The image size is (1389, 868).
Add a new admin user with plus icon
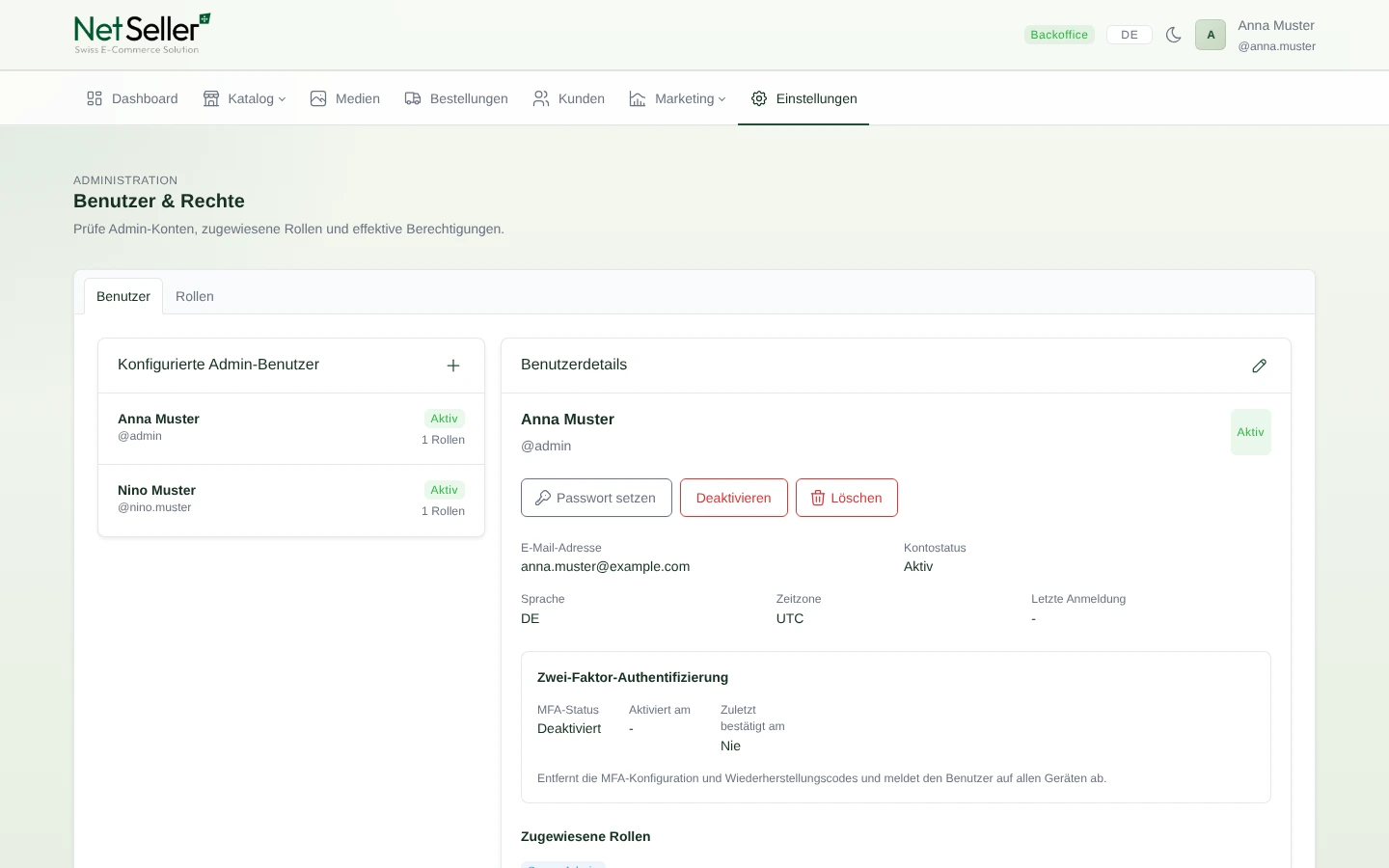tap(453, 366)
